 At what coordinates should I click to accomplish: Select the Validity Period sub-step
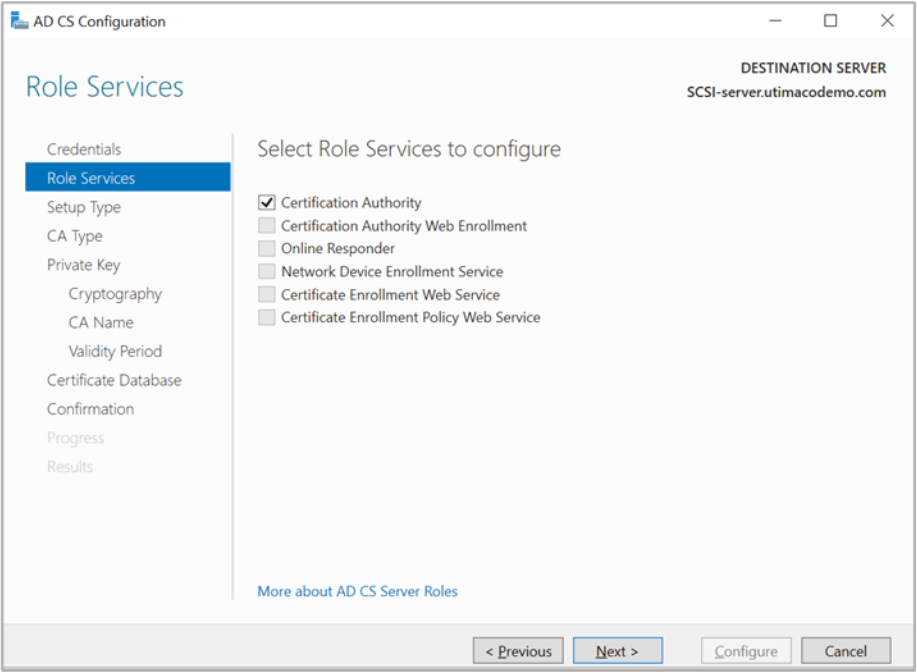[115, 352]
